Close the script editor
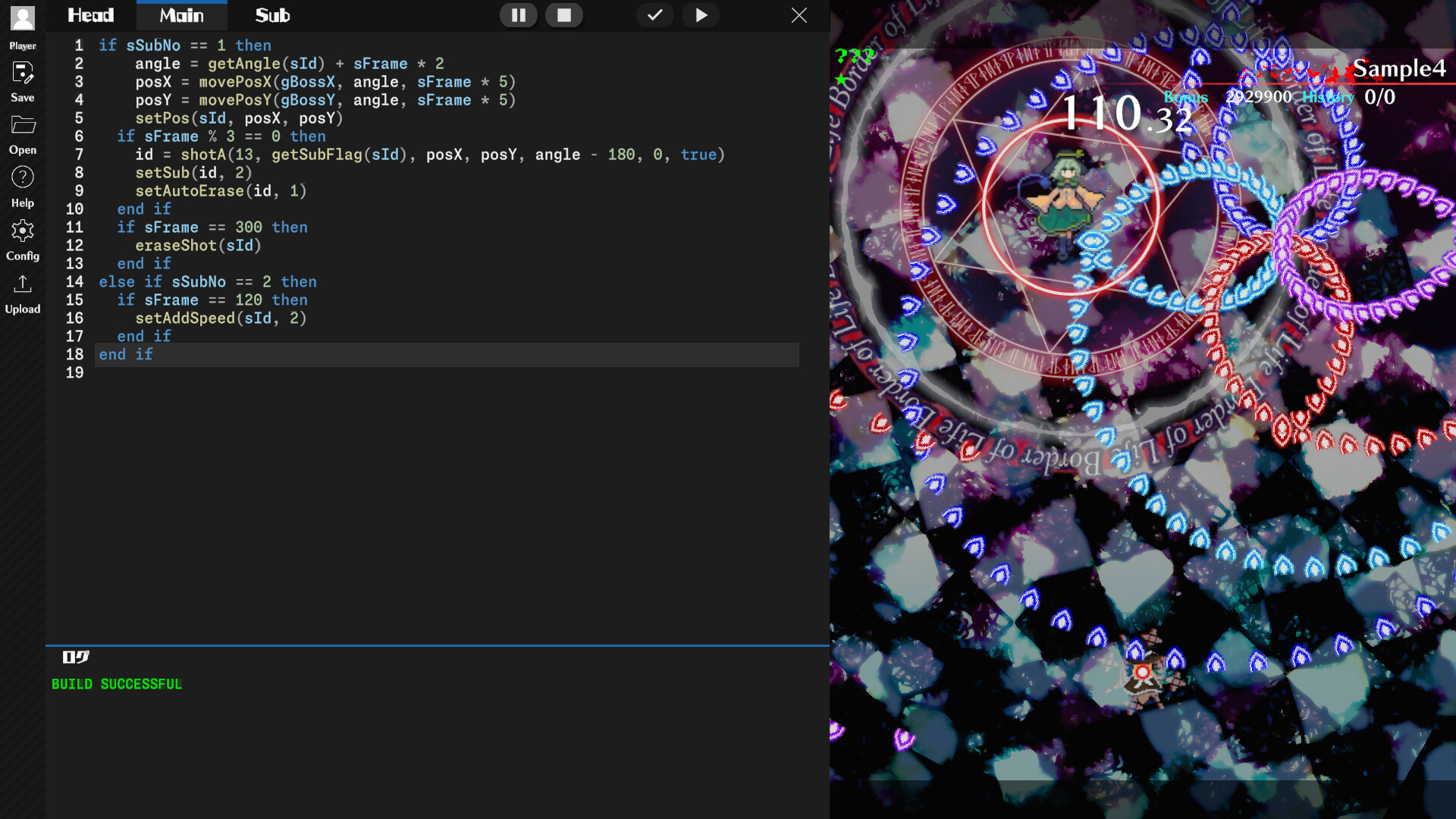 tap(799, 14)
